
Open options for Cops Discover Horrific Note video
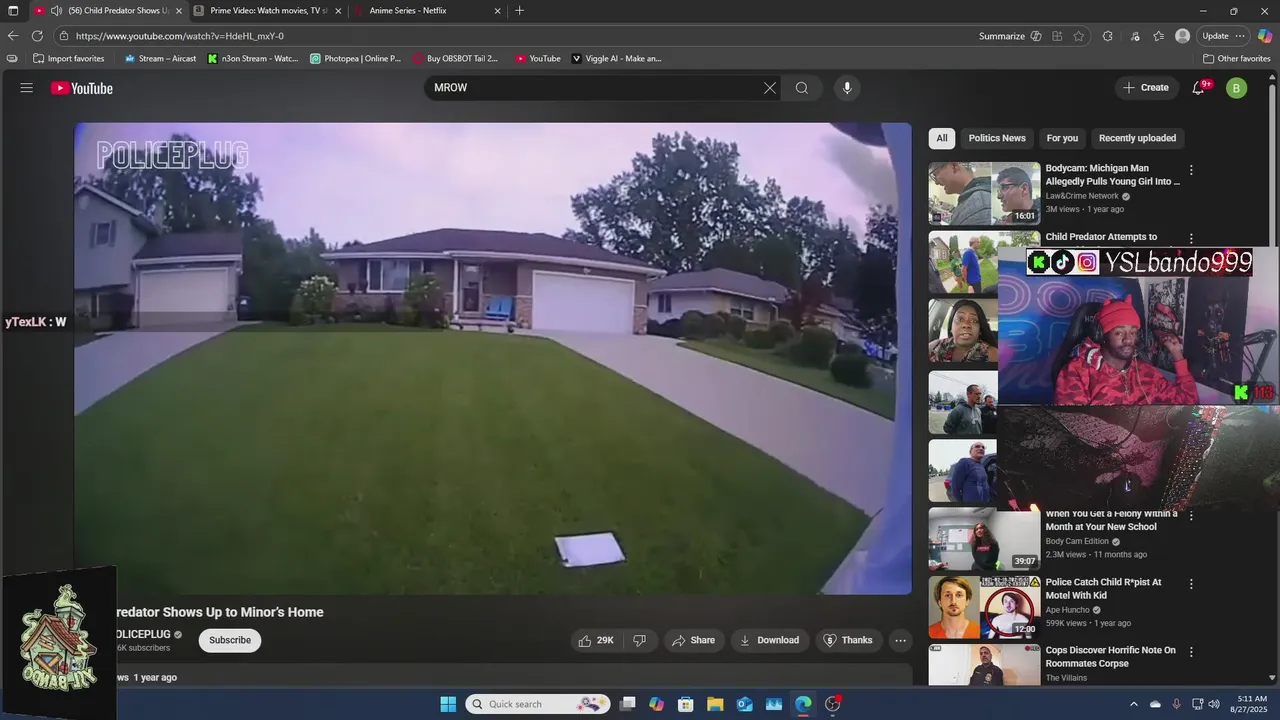click(1191, 652)
